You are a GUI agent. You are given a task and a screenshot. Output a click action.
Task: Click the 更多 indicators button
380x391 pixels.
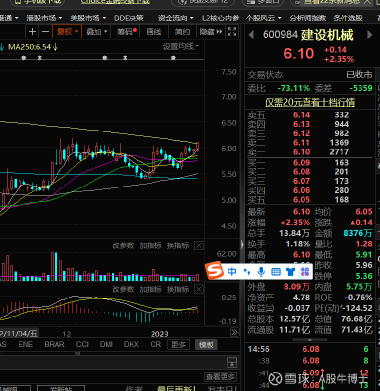click(x=178, y=345)
